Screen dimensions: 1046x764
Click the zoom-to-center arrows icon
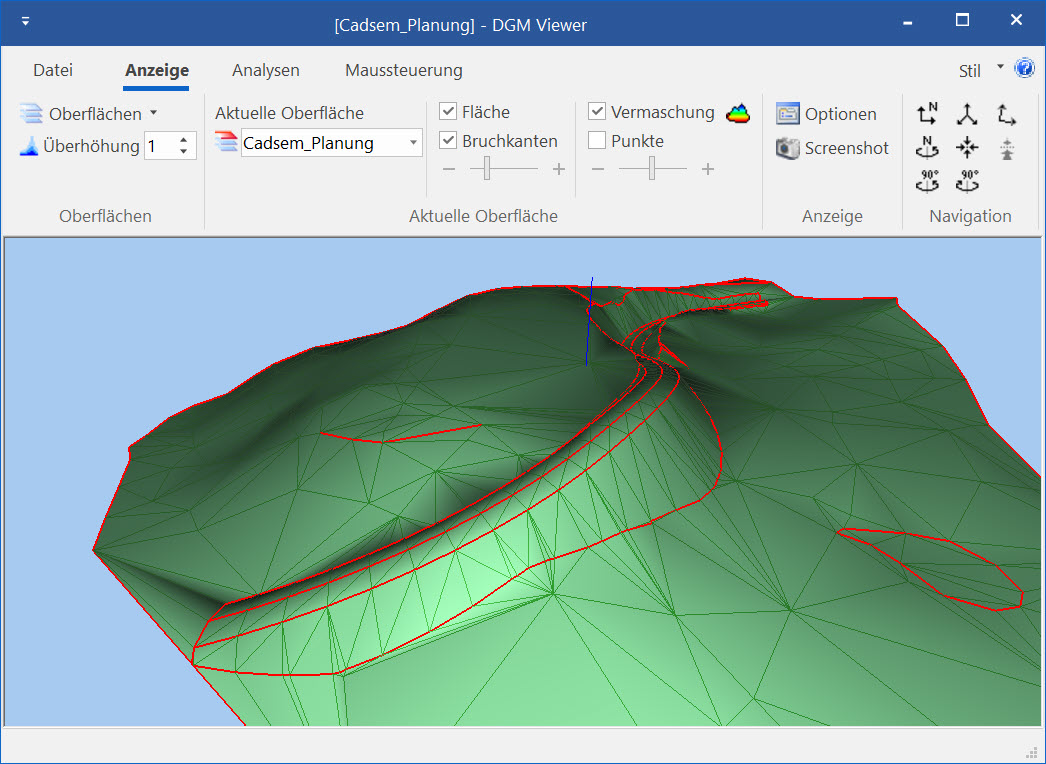[967, 148]
